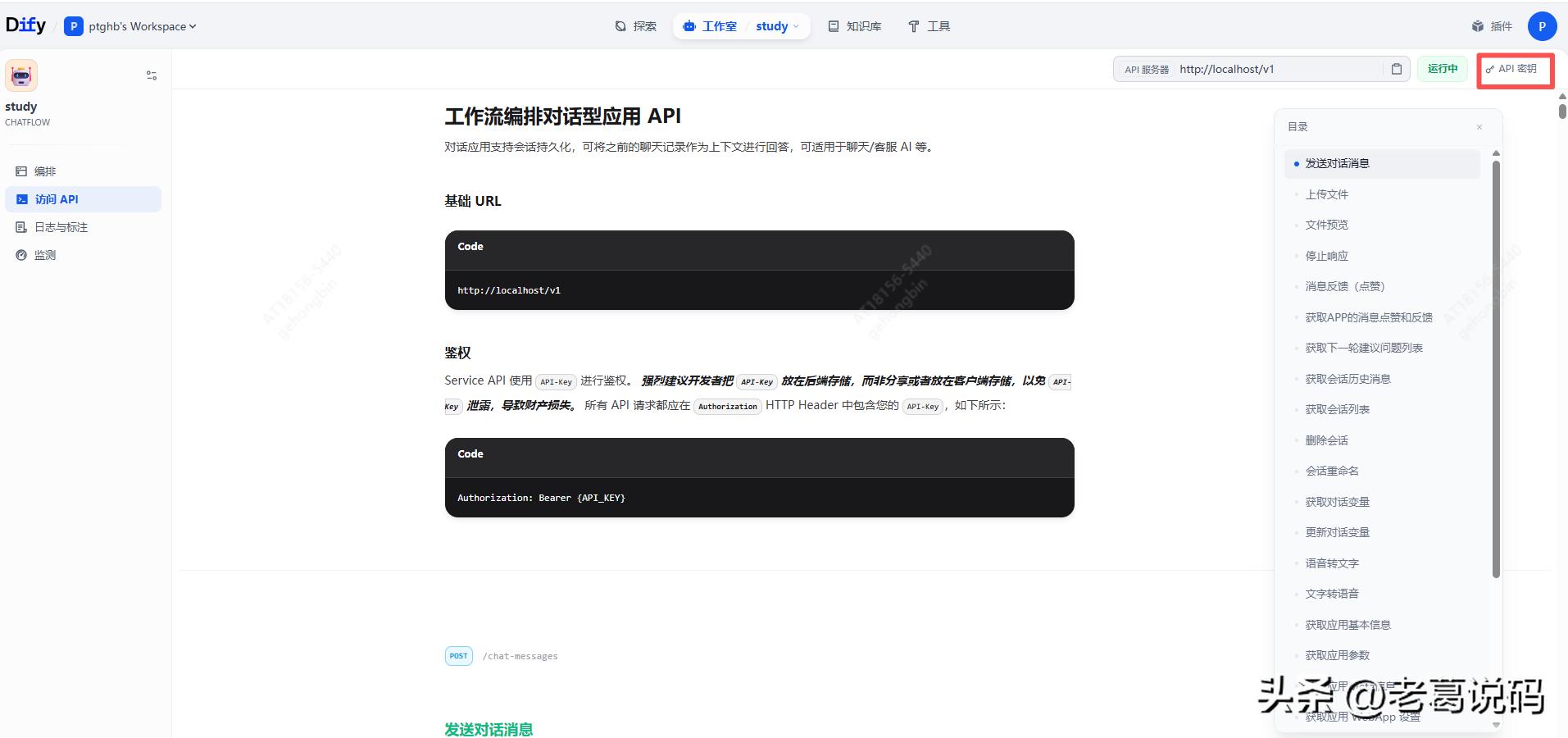Screen dimensions: 1568x738
Task: Expand the study app switcher dropdown
Action: point(777,26)
